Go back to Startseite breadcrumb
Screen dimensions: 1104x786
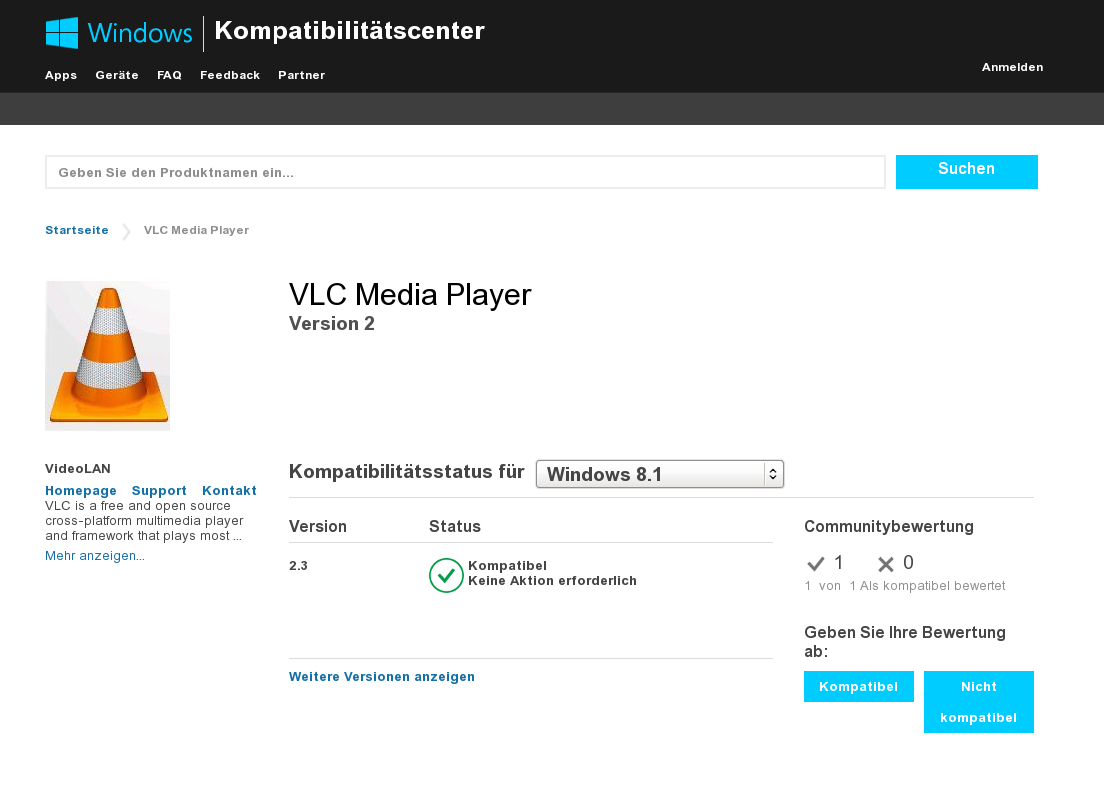point(77,230)
